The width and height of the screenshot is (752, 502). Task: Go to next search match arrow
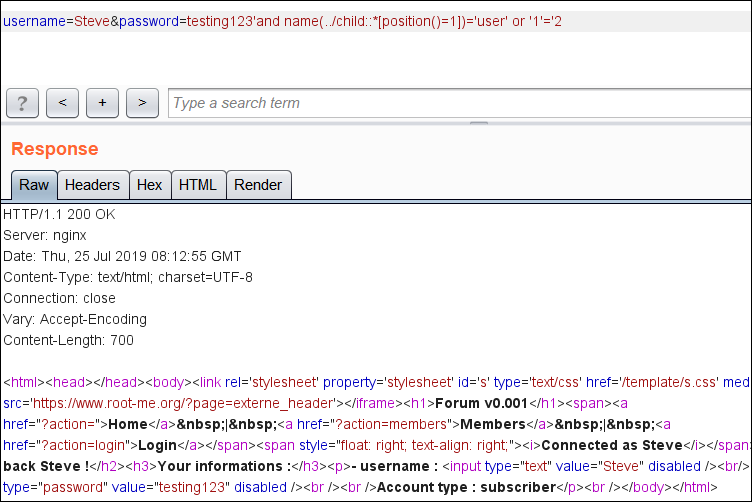(x=142, y=103)
